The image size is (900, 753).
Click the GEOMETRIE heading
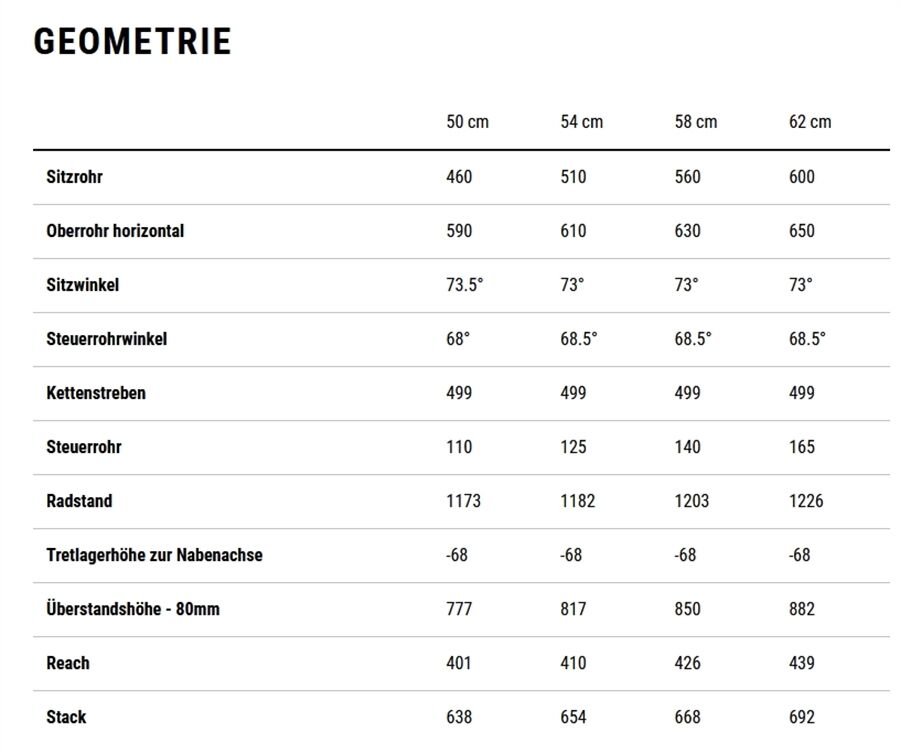[132, 42]
